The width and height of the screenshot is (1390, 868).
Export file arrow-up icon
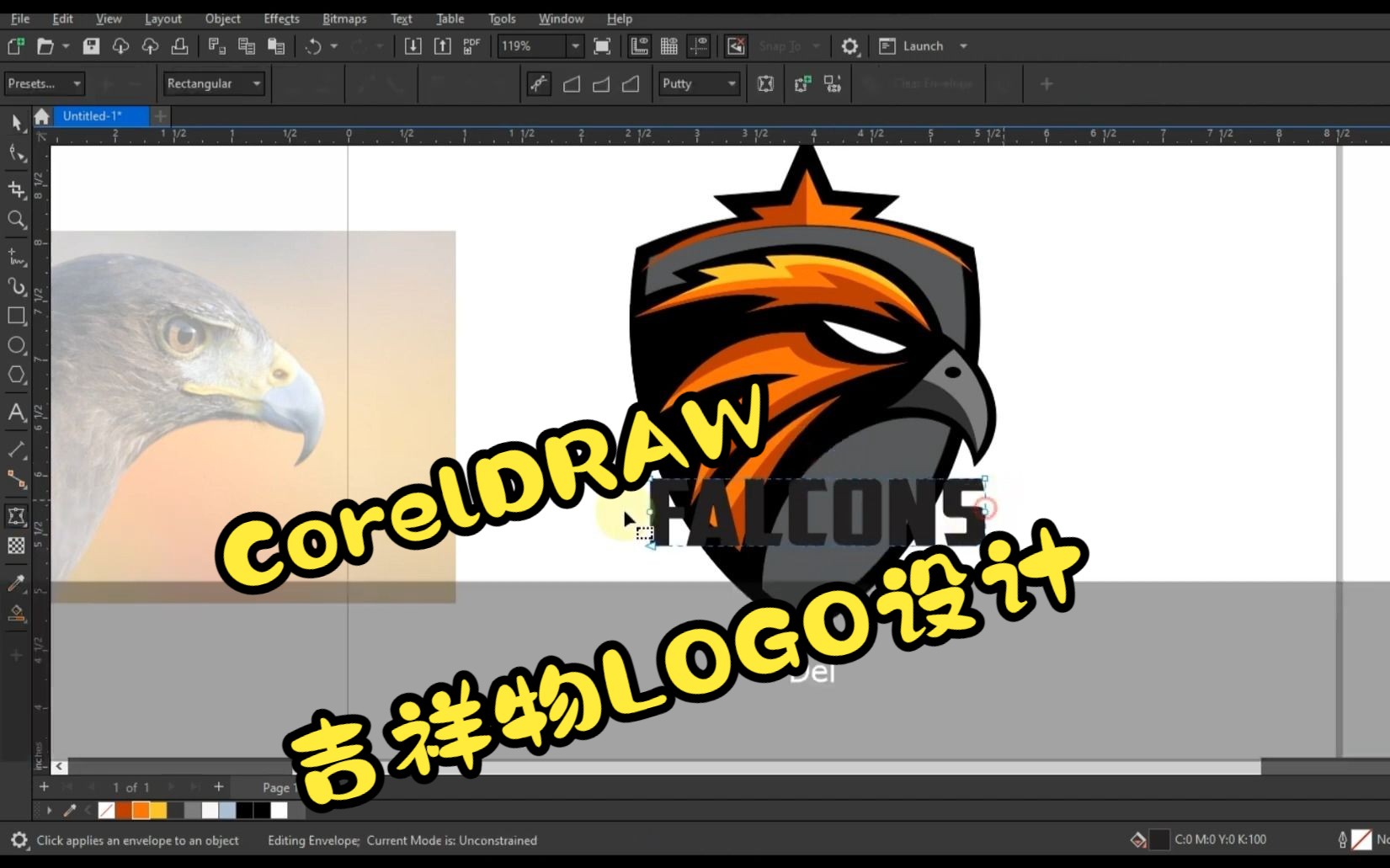442,46
